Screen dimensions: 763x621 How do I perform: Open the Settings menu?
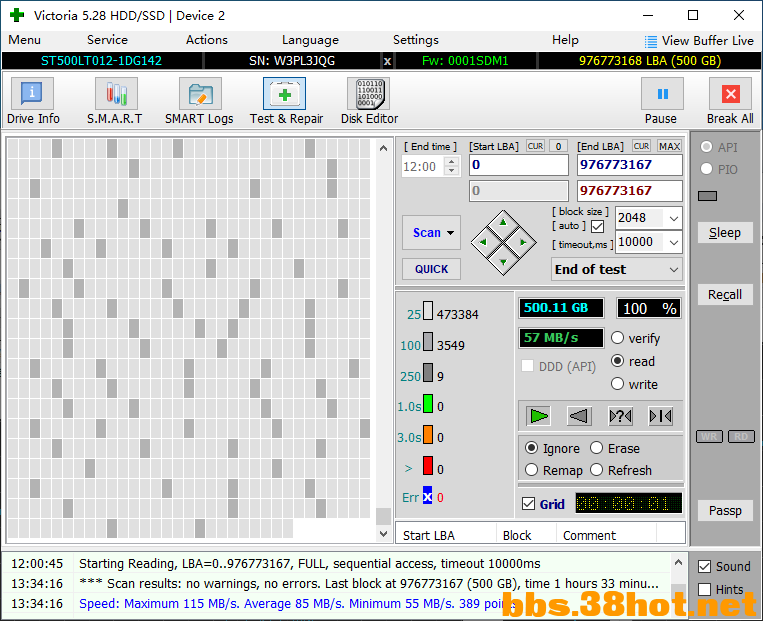pyautogui.click(x=416, y=40)
